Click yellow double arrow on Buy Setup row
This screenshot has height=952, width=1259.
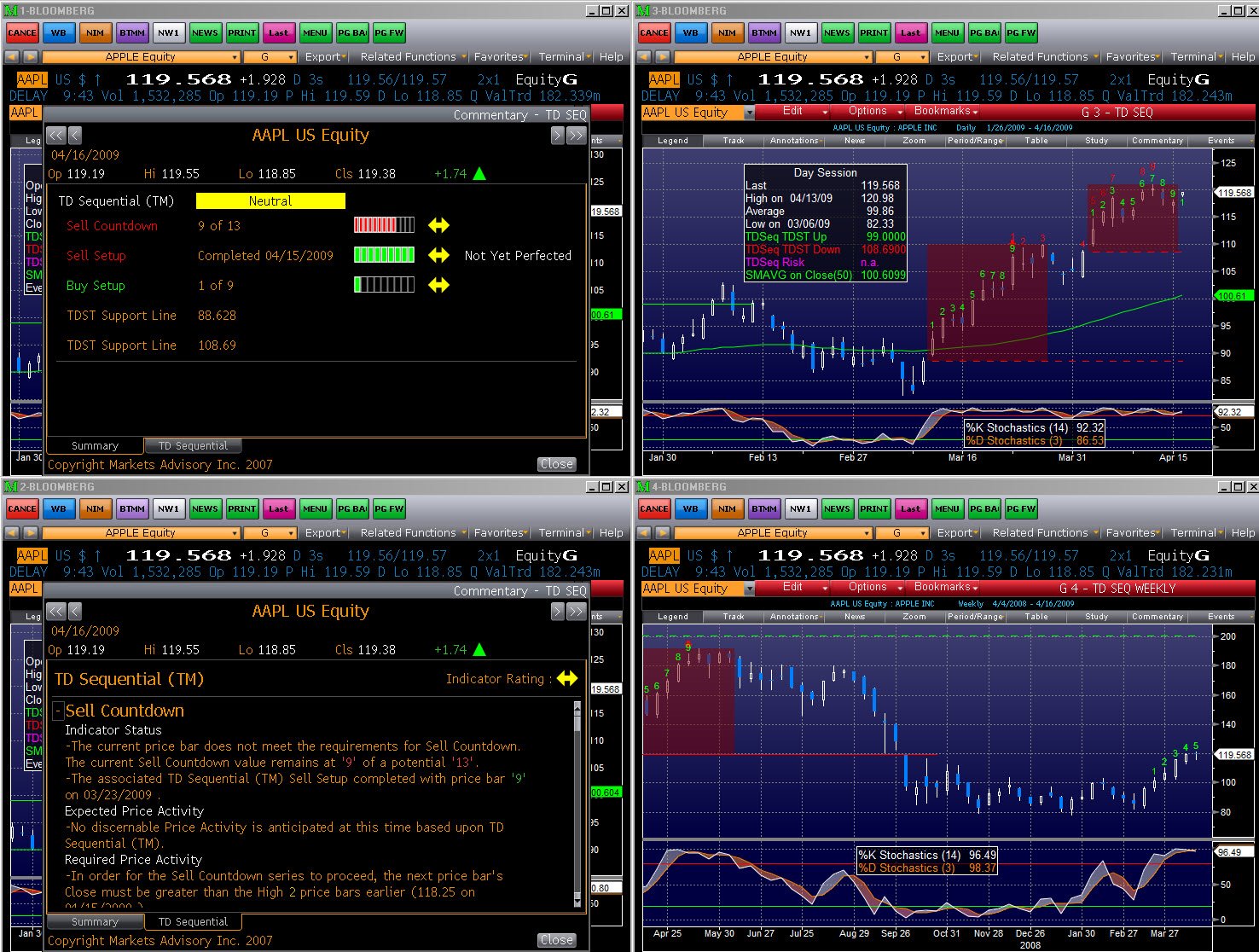click(438, 285)
